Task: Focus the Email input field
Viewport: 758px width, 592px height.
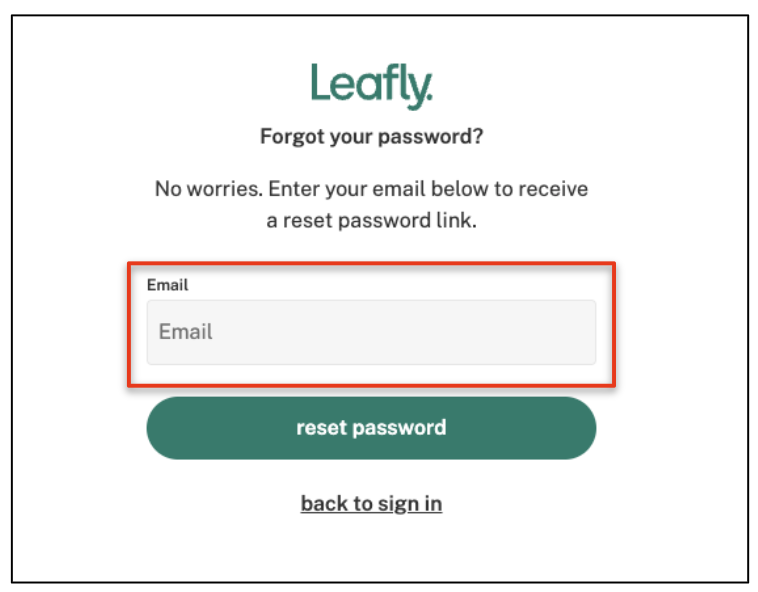Action: [371, 332]
